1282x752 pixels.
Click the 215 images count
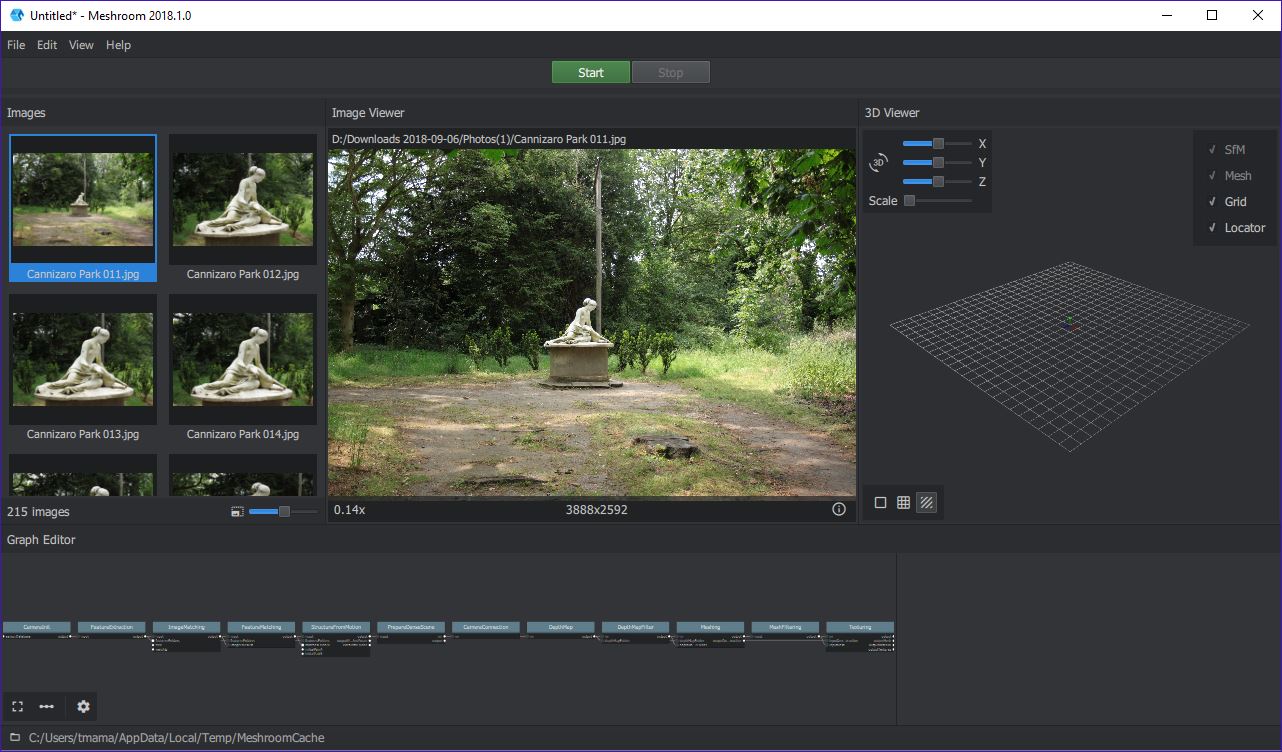[38, 512]
